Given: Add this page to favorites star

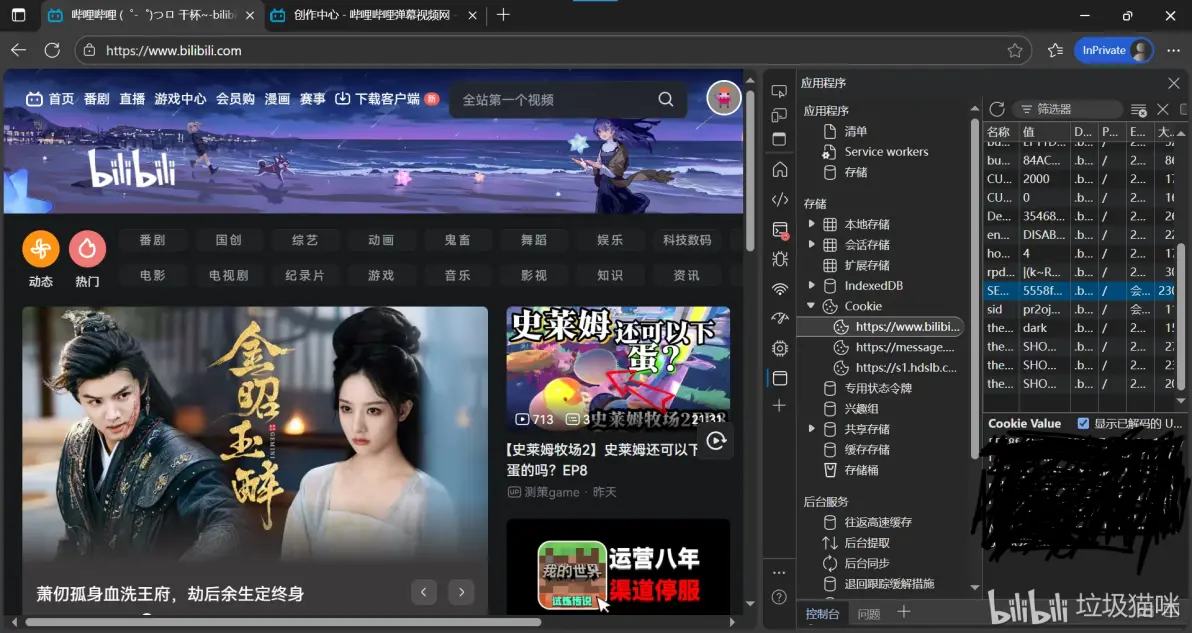Looking at the screenshot, I should pyautogui.click(x=1015, y=50).
